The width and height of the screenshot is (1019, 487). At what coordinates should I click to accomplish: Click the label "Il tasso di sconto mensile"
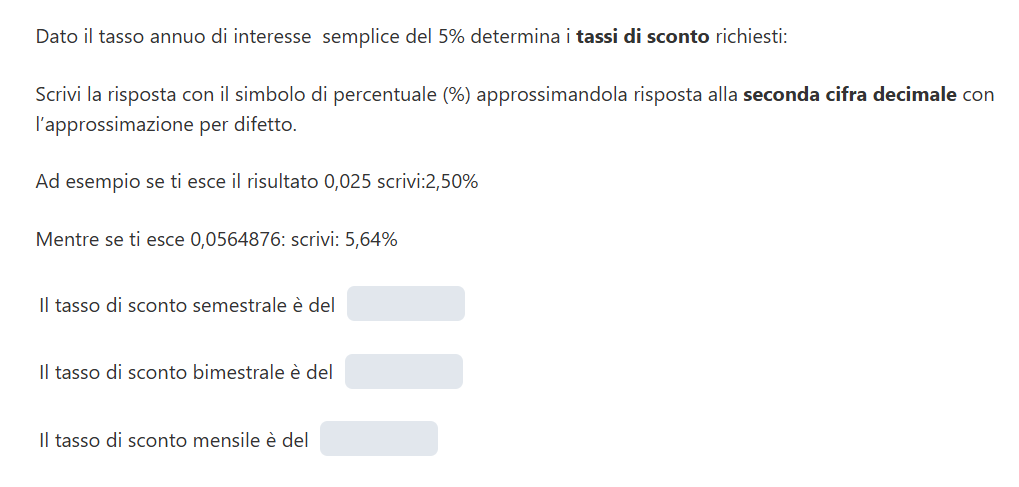[x=173, y=440]
